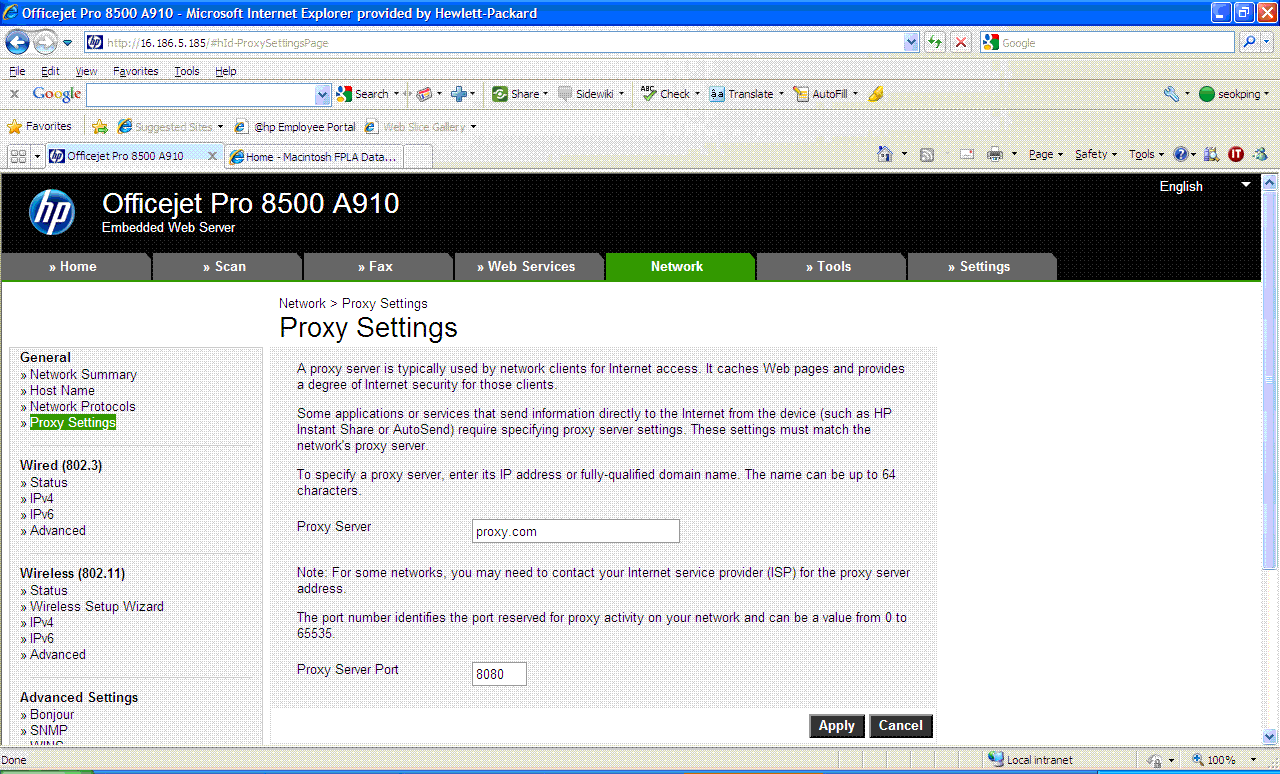Switch to the Scan tab
The width and height of the screenshot is (1280, 774).
225,267
